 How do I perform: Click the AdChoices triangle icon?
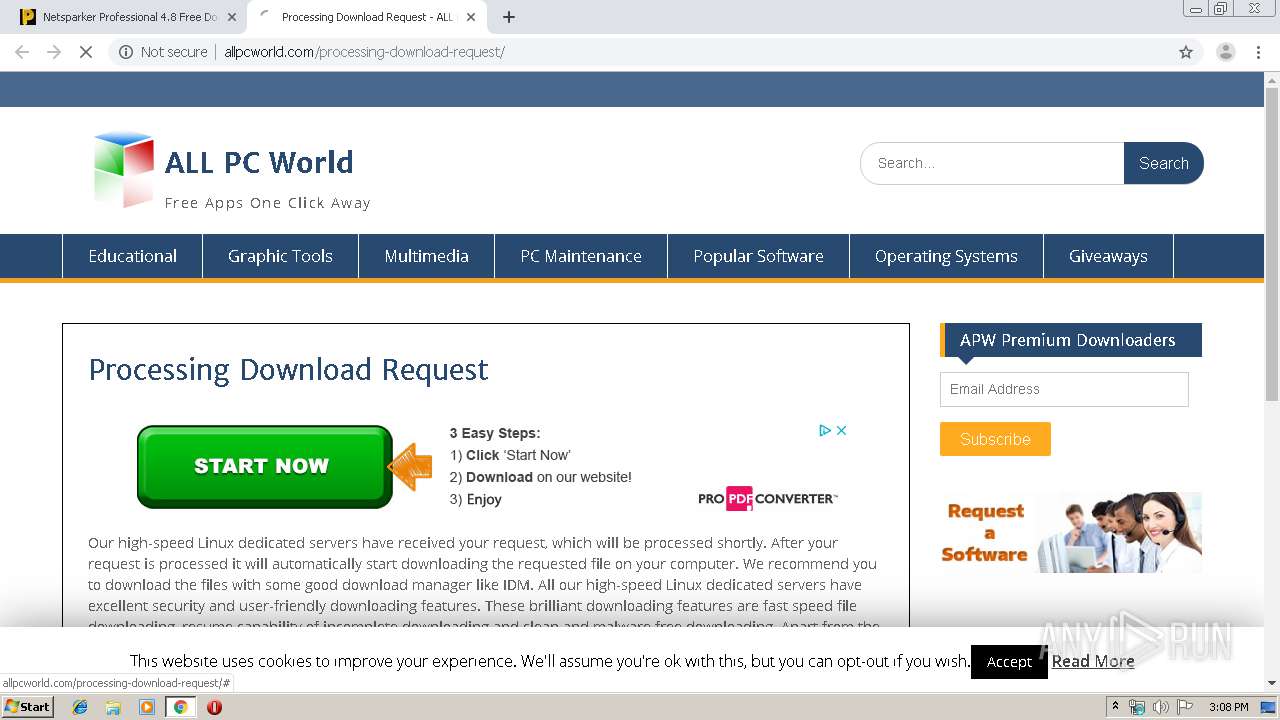coord(825,430)
